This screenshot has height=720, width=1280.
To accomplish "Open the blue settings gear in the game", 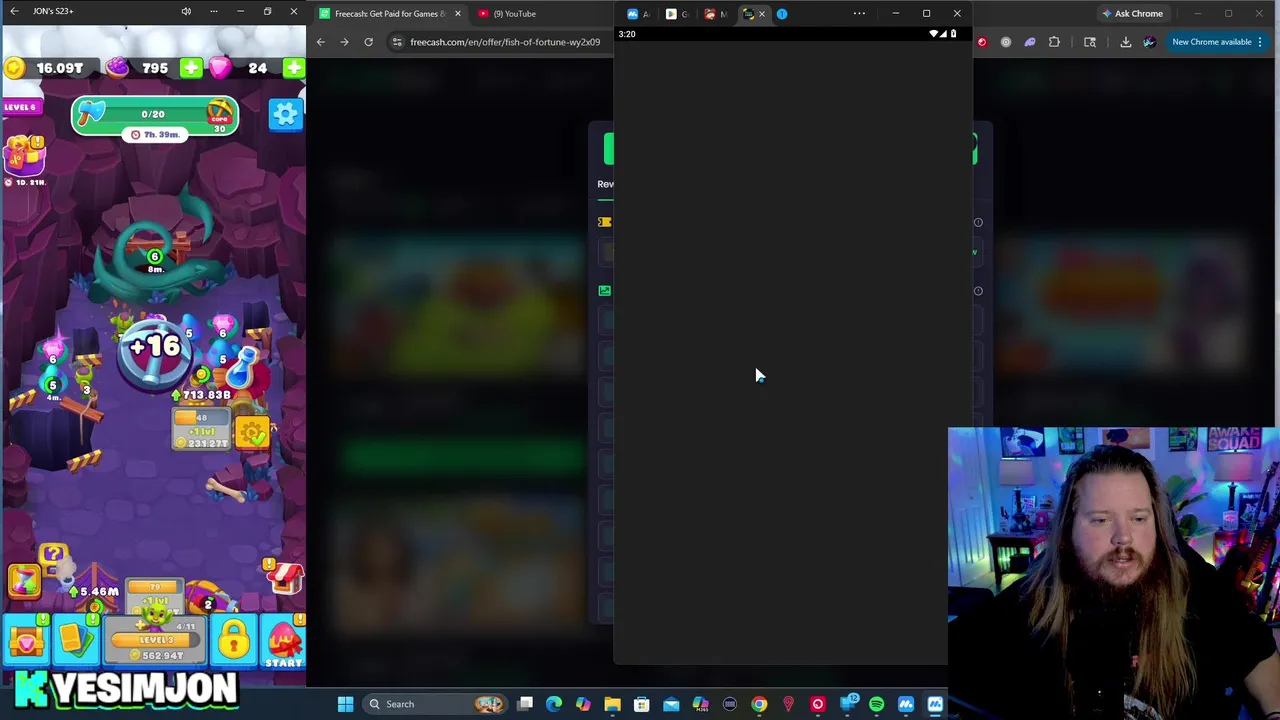I will [285, 114].
